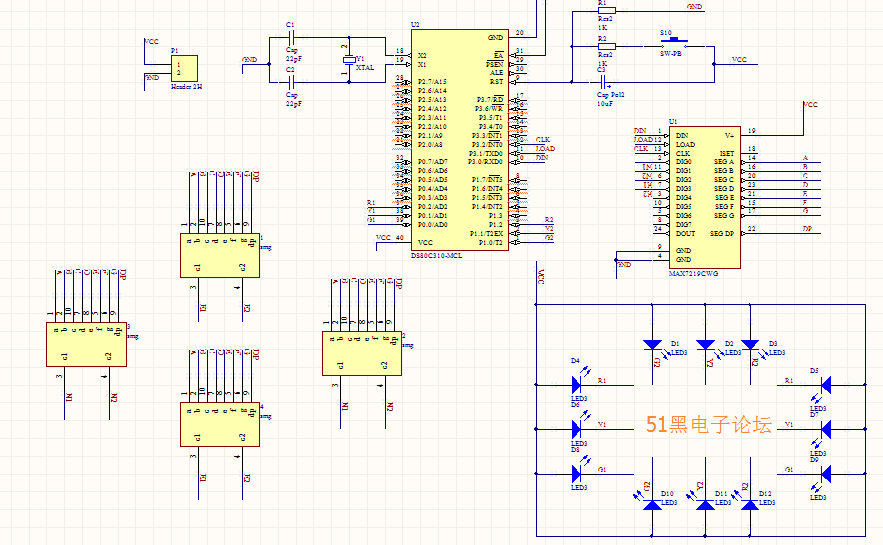Select the MAX7219CWG display driver chip

point(704,197)
